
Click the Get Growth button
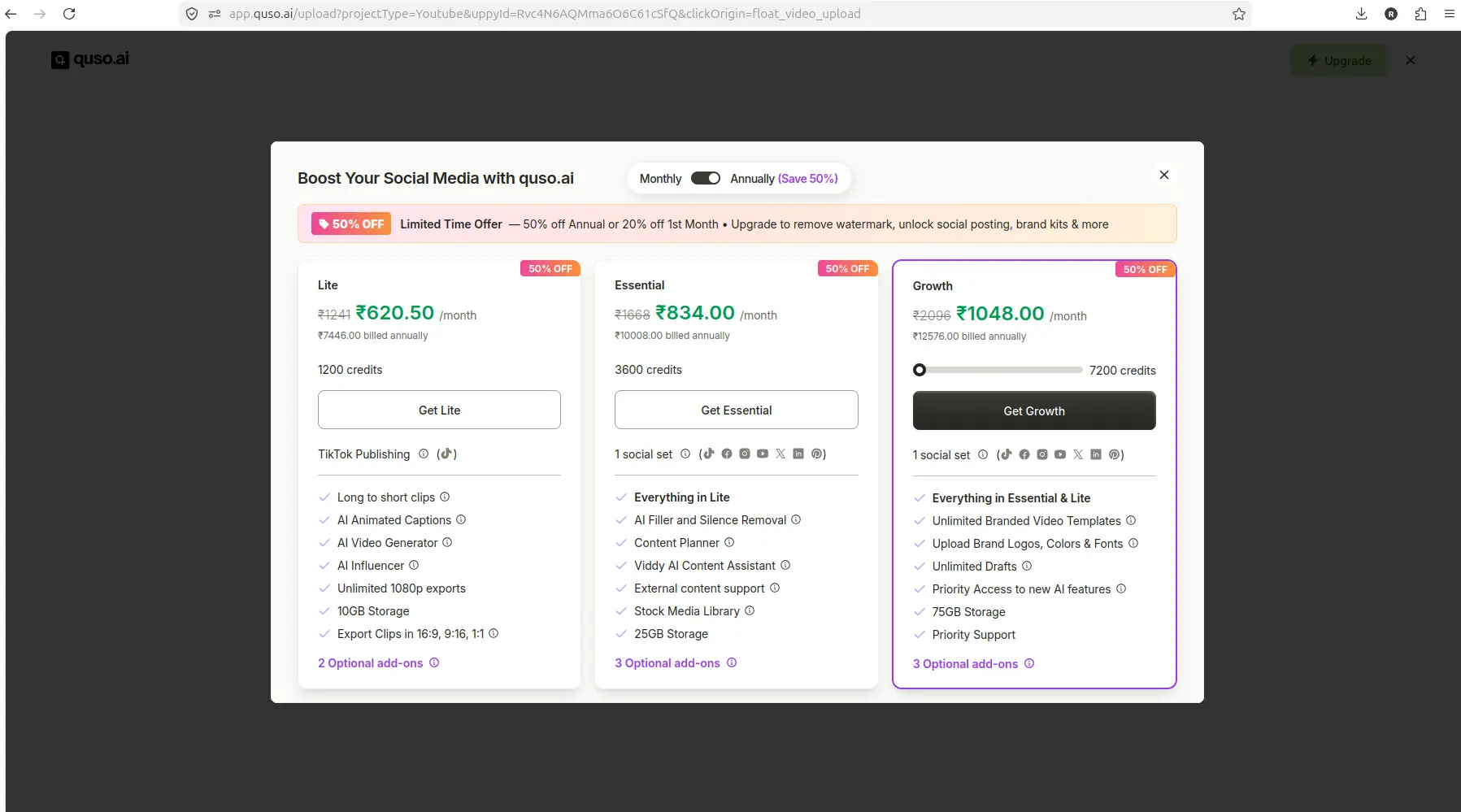[1034, 410]
